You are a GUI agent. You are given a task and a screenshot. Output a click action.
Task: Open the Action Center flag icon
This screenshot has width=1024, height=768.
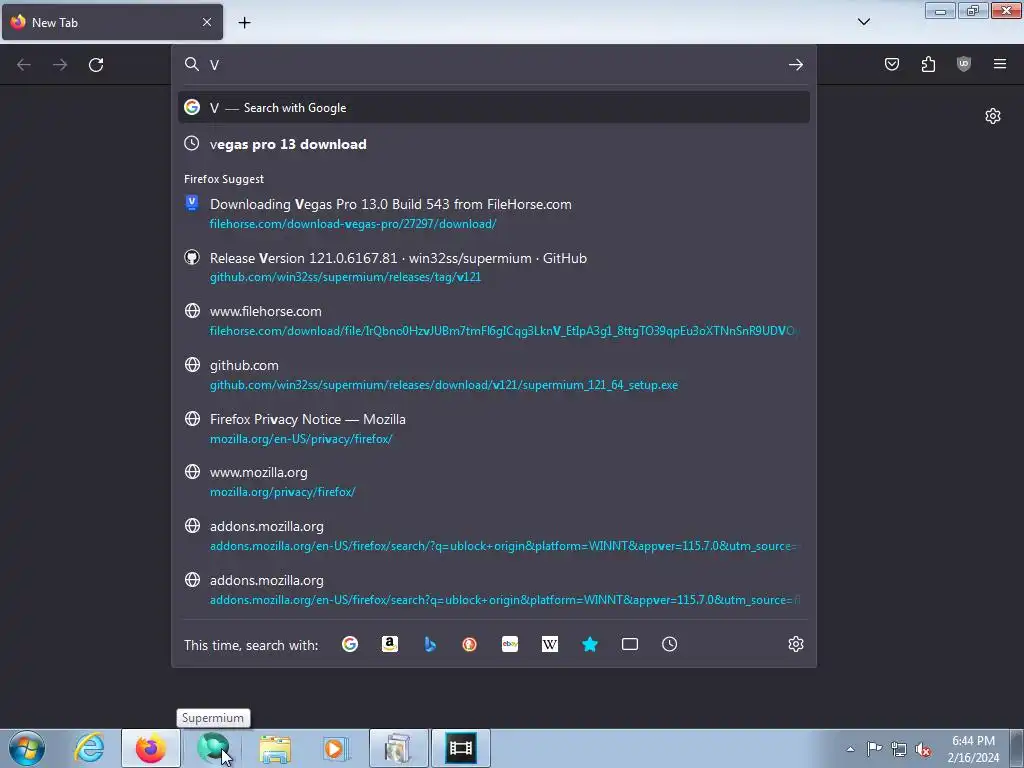point(874,748)
